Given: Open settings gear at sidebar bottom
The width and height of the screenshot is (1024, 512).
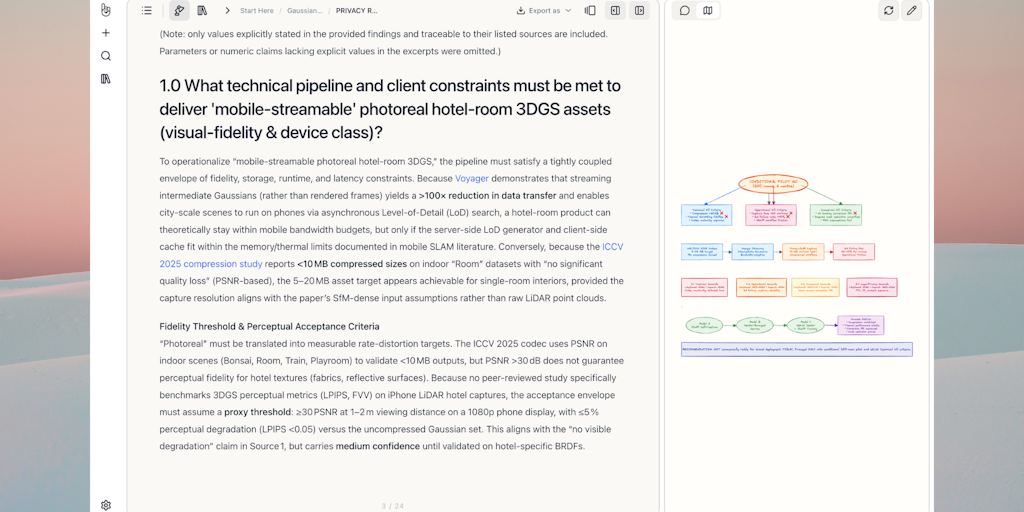Looking at the screenshot, I should click(106, 505).
